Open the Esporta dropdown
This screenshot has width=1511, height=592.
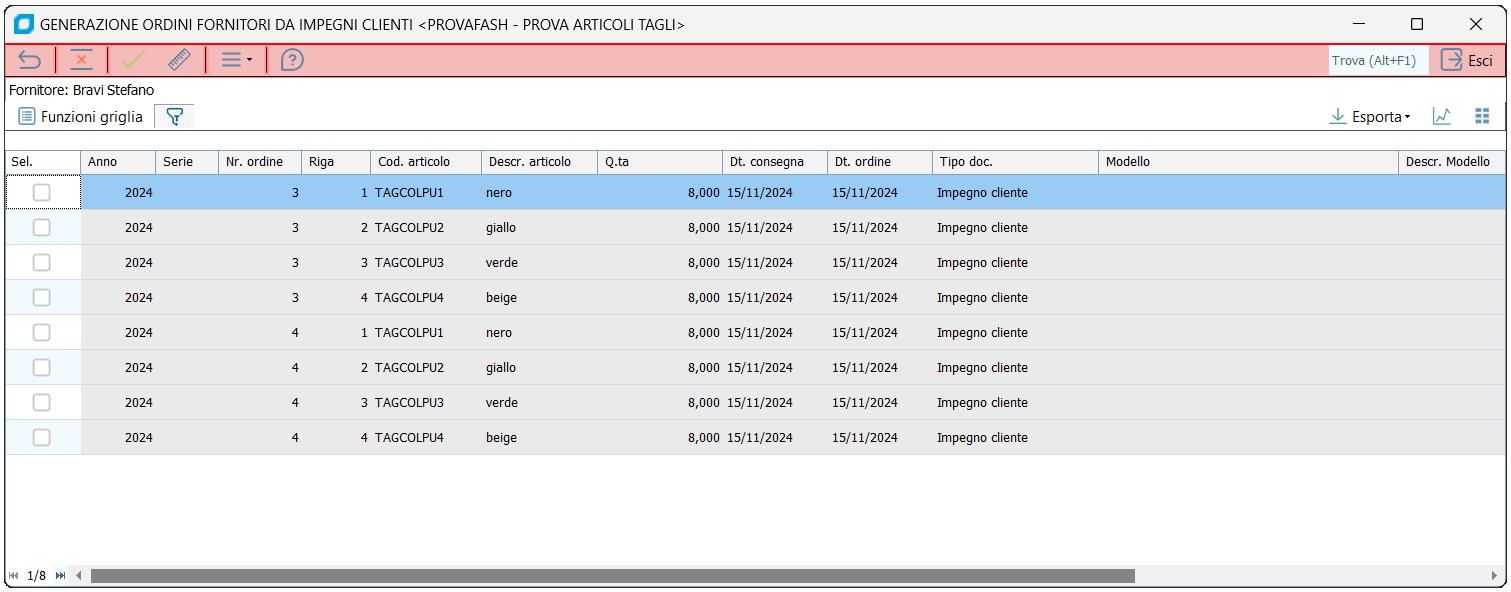(x=1370, y=117)
